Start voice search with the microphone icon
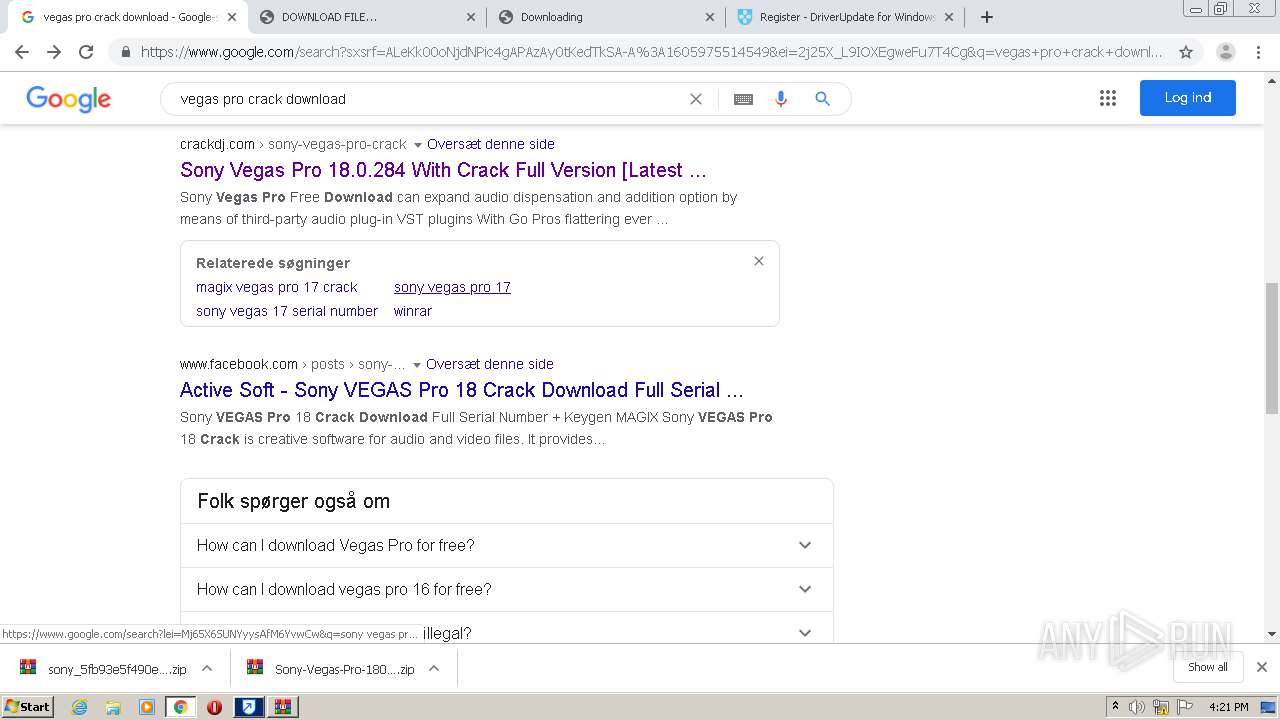 click(781, 99)
